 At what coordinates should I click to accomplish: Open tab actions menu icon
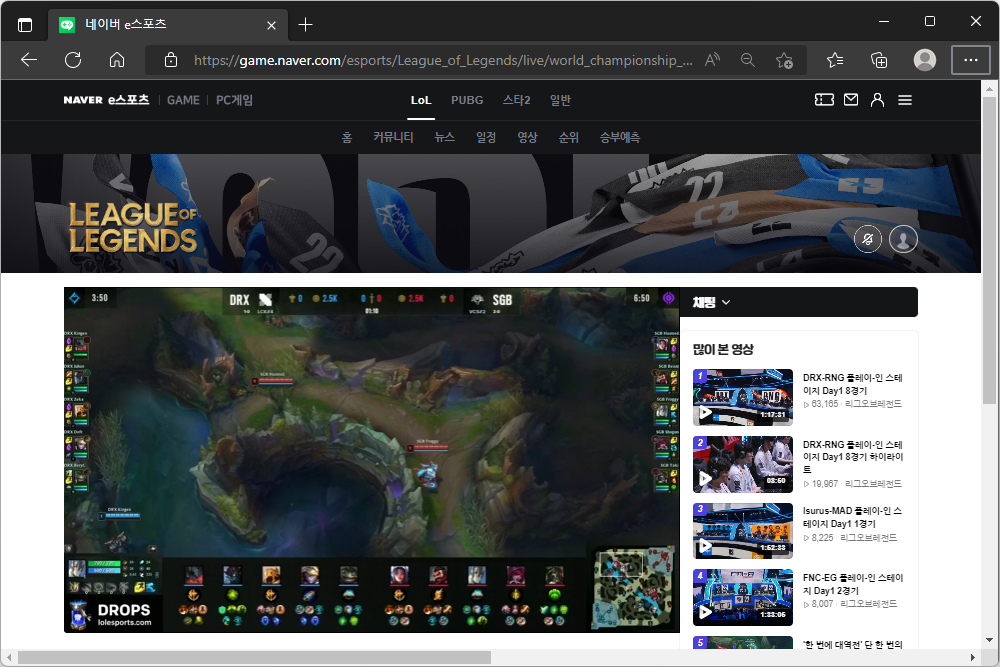(25, 25)
